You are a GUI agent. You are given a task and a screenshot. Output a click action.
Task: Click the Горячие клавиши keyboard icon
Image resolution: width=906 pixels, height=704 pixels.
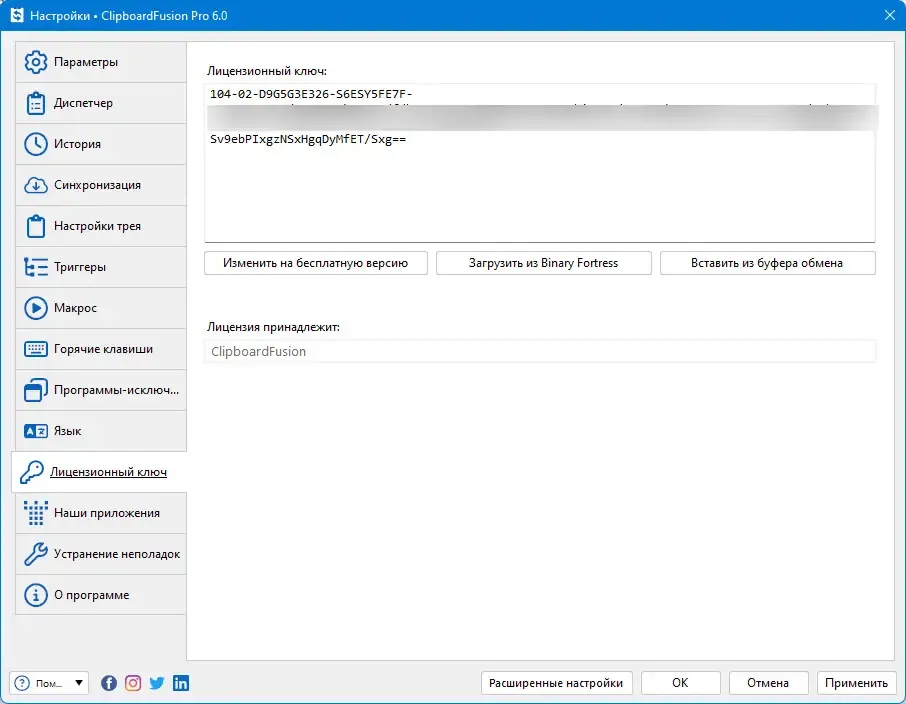(35, 349)
